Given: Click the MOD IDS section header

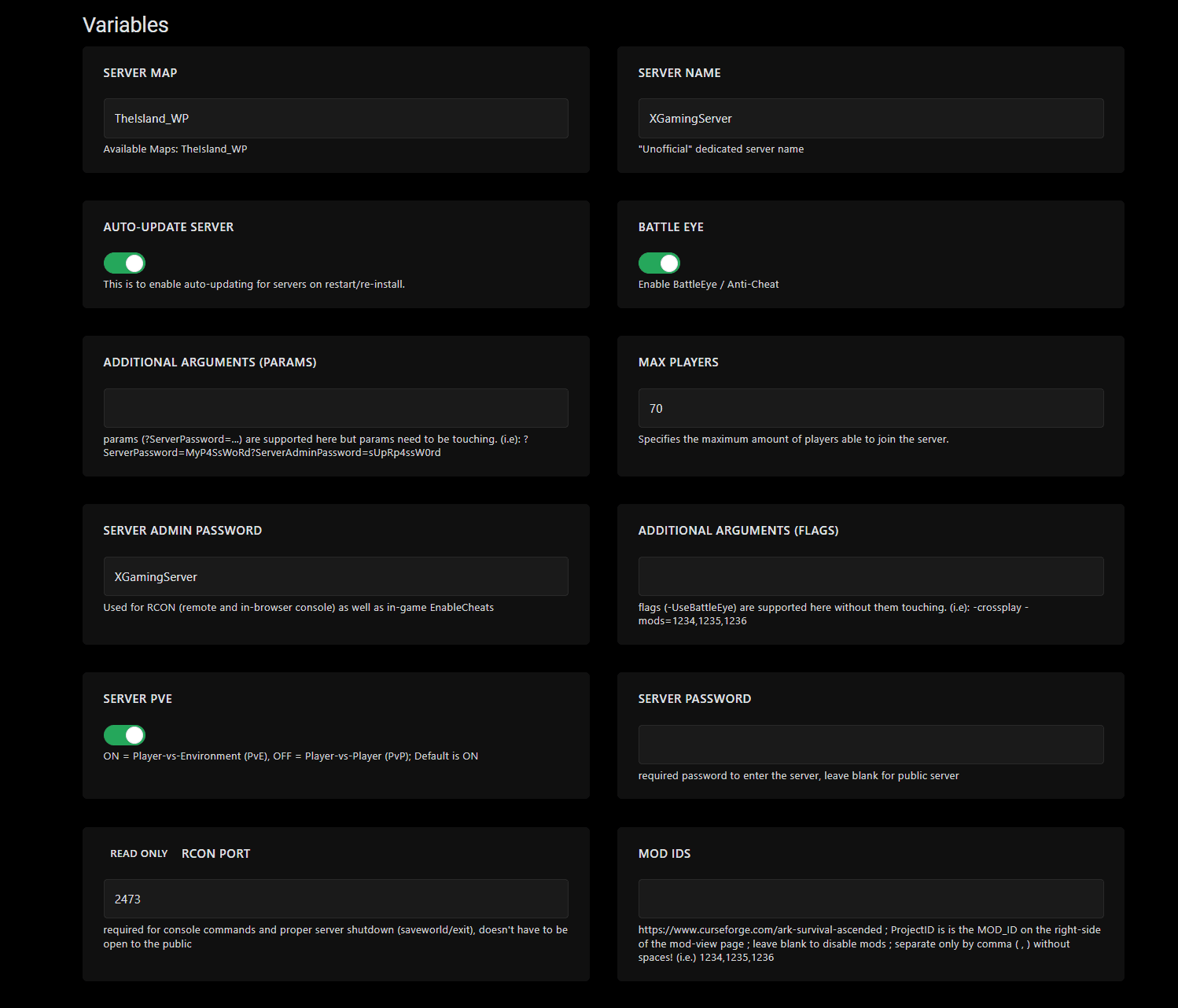Looking at the screenshot, I should pyautogui.click(x=664, y=853).
